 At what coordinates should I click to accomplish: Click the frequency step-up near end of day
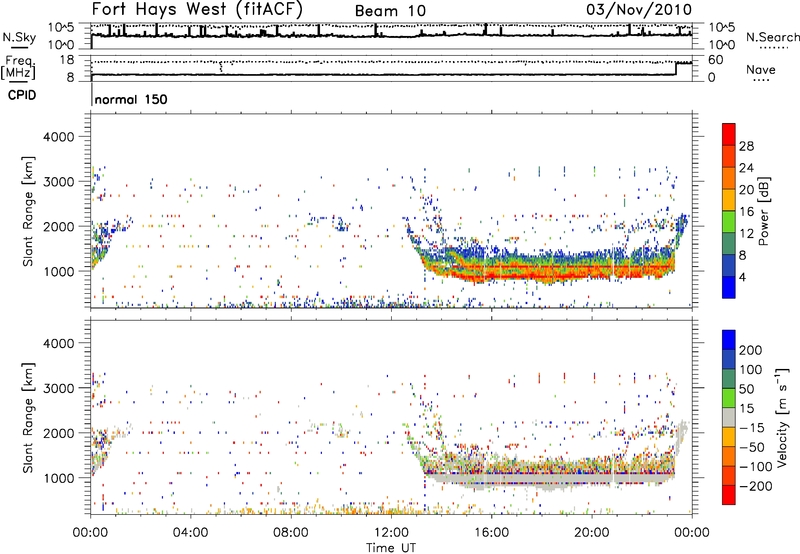tap(676, 69)
